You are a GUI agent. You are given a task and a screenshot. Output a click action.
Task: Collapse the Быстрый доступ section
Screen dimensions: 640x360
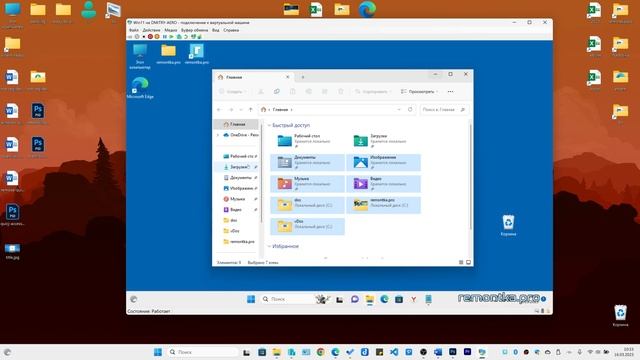269,125
